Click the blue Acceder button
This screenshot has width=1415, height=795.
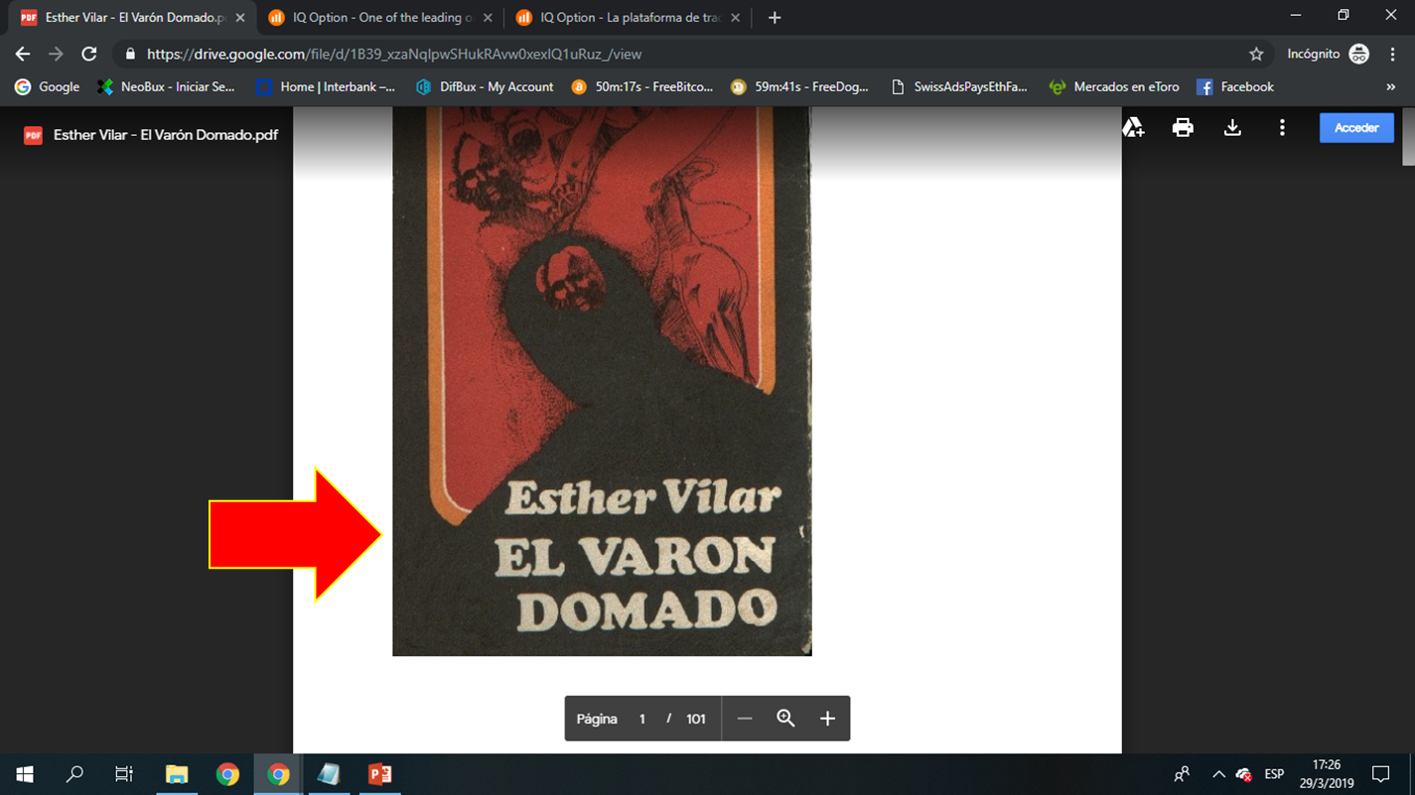(x=1356, y=127)
